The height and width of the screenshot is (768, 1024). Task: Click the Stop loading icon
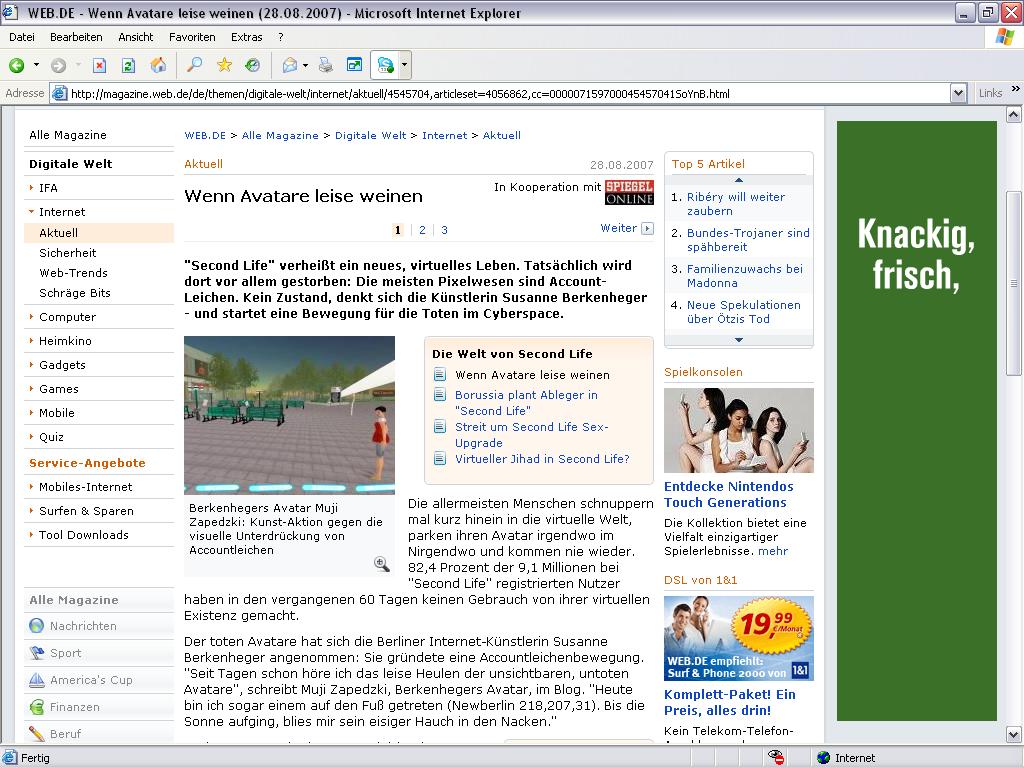[99, 66]
